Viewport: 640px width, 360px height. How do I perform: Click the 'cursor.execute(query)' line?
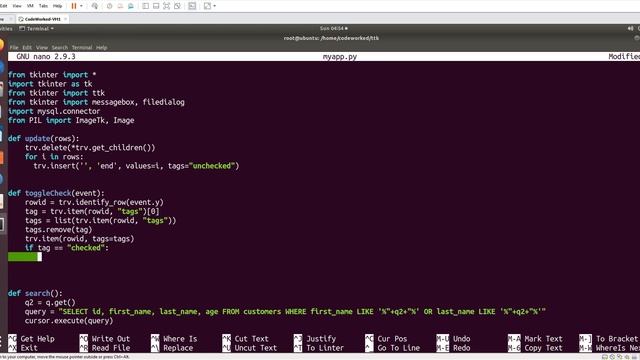click(x=69, y=320)
